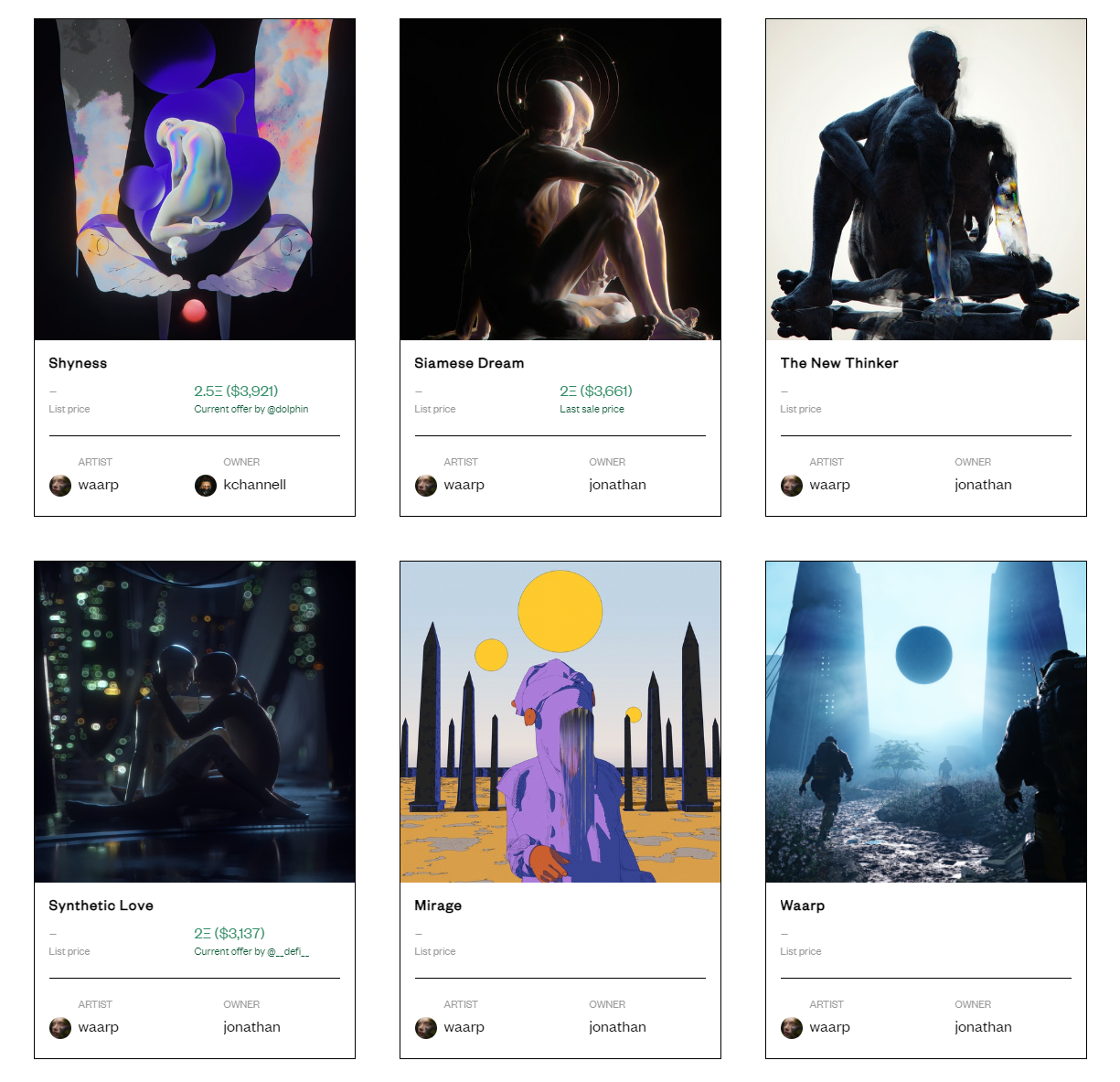Click waarp avatar on Synthetic Love card
The height and width of the screenshot is (1082, 1120).
click(x=60, y=1028)
